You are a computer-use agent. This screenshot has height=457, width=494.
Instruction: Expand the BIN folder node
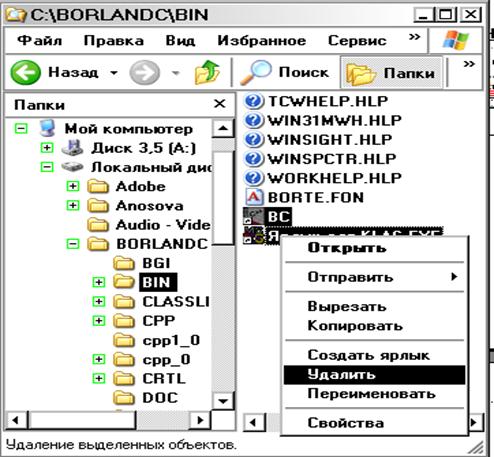click(99, 282)
